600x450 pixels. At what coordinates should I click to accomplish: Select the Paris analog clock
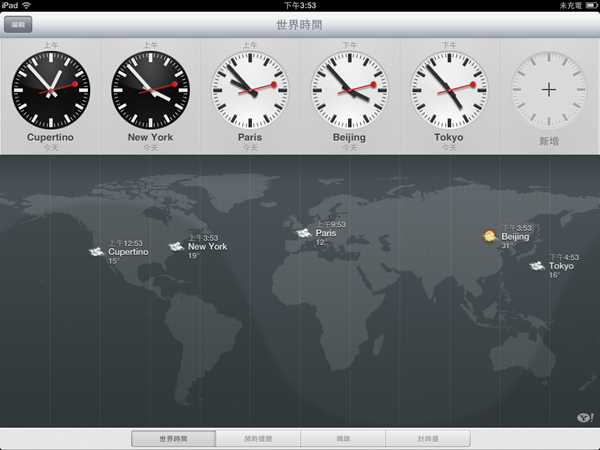point(250,88)
